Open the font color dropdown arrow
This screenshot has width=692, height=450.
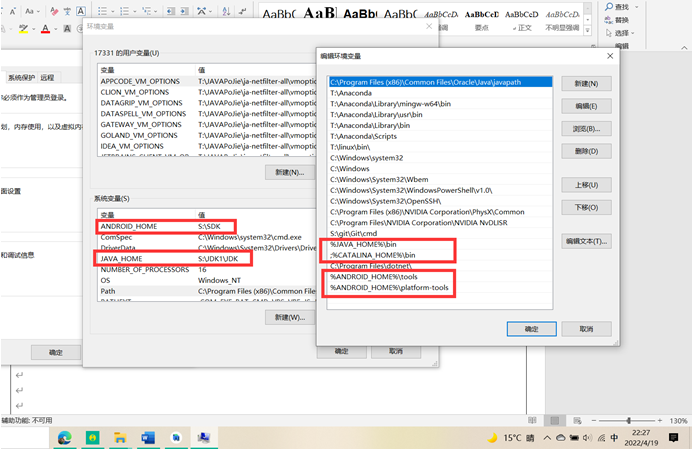pos(56,29)
